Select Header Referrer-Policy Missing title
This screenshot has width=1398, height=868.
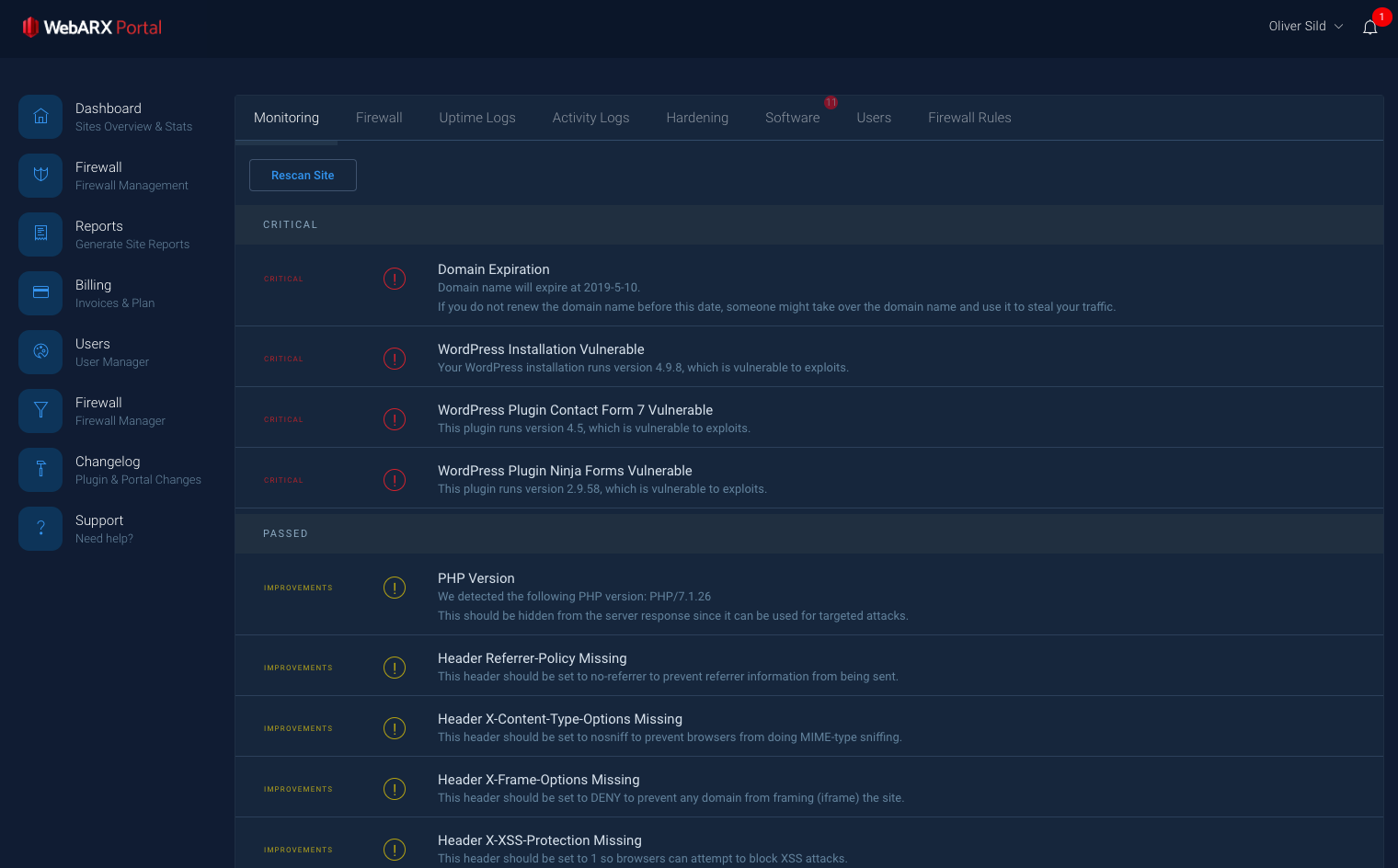point(532,658)
